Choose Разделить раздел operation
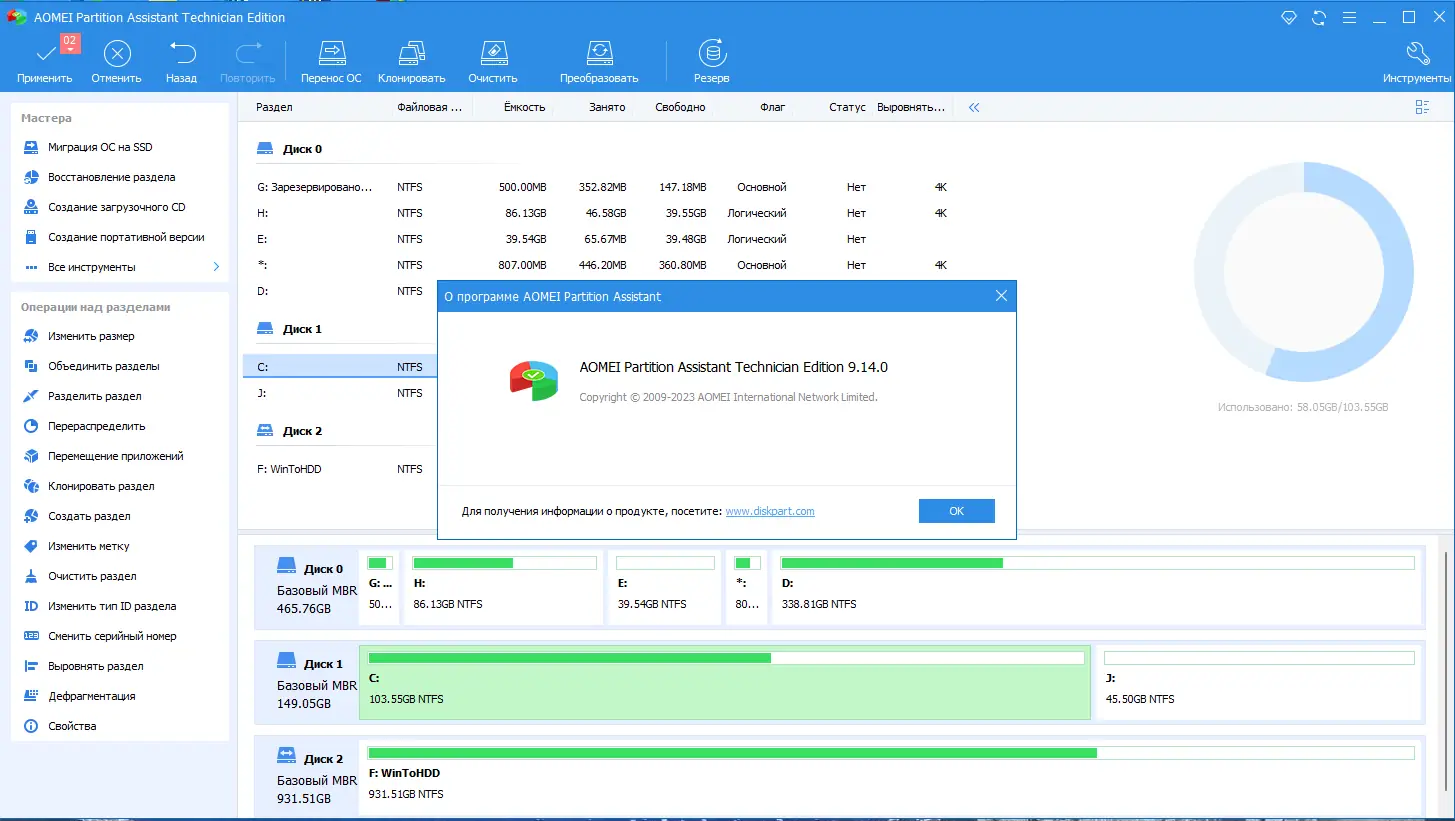Viewport: 1455px width, 821px height. click(95, 396)
